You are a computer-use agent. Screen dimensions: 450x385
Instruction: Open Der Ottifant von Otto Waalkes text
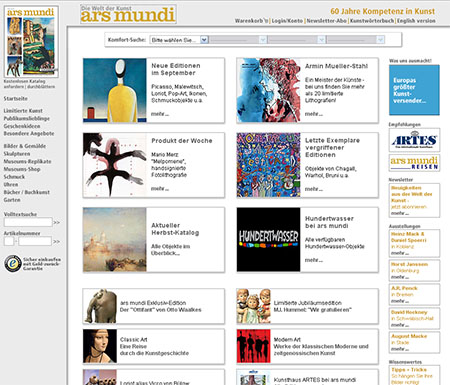pyautogui.click(x=161, y=310)
